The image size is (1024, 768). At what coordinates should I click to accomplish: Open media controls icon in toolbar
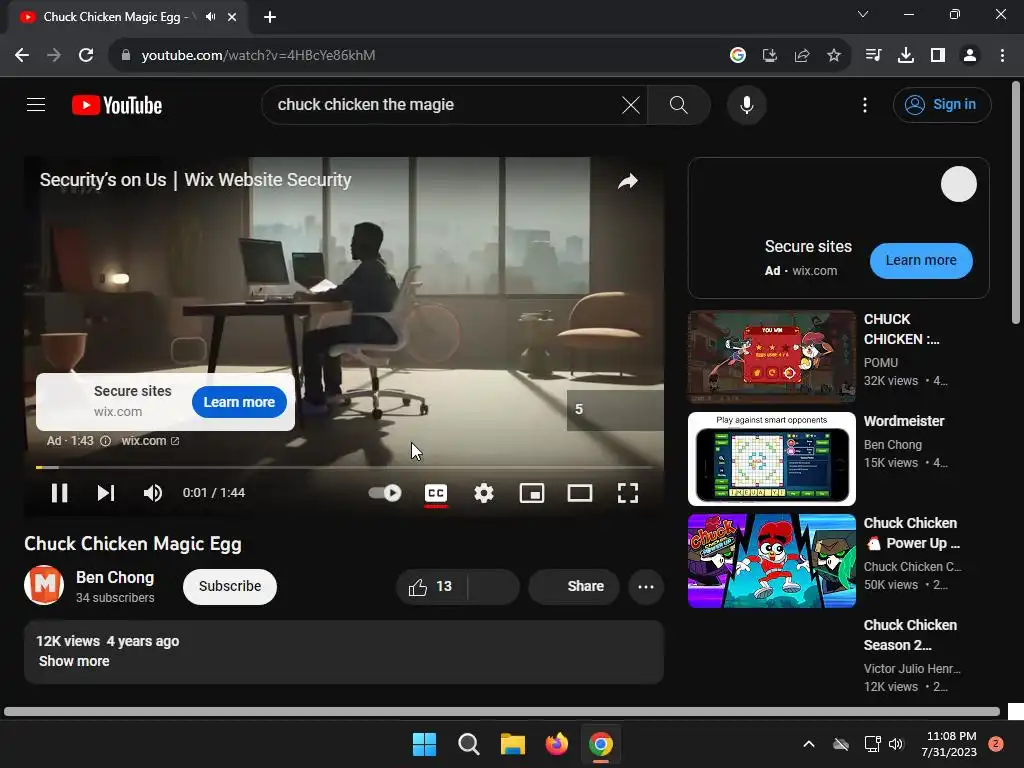[873, 56]
